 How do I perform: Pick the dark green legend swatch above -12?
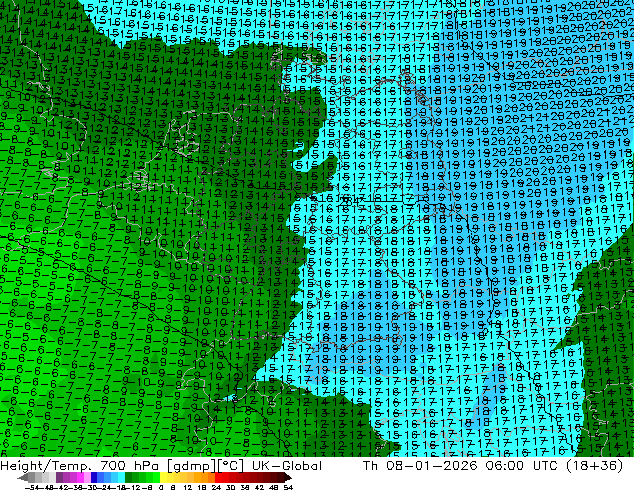coord(128,477)
